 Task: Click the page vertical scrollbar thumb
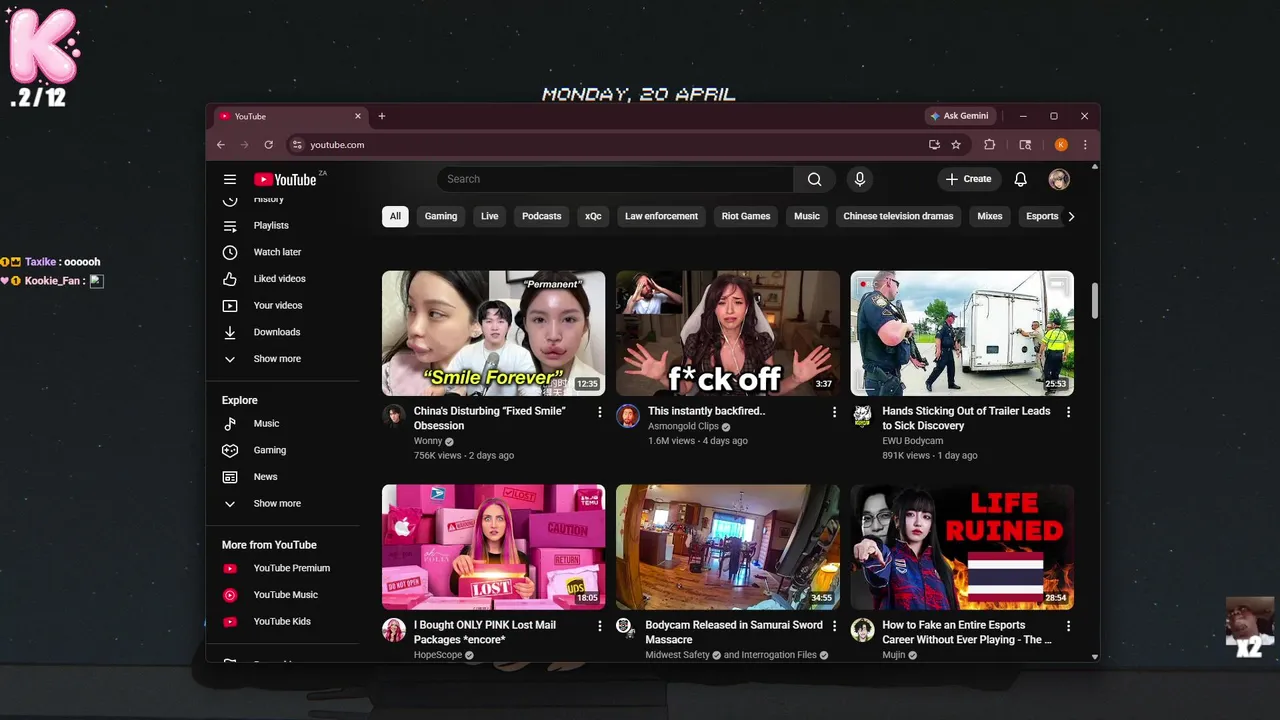click(1095, 301)
